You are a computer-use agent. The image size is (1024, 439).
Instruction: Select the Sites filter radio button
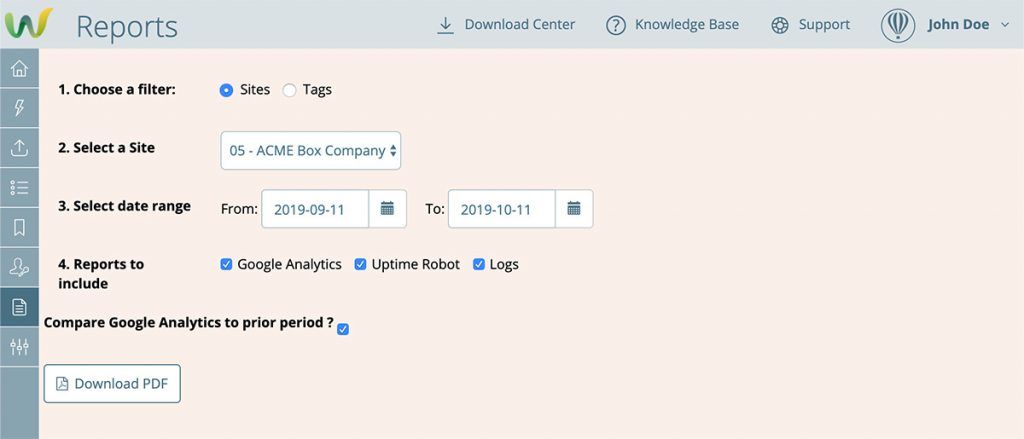[x=227, y=91]
